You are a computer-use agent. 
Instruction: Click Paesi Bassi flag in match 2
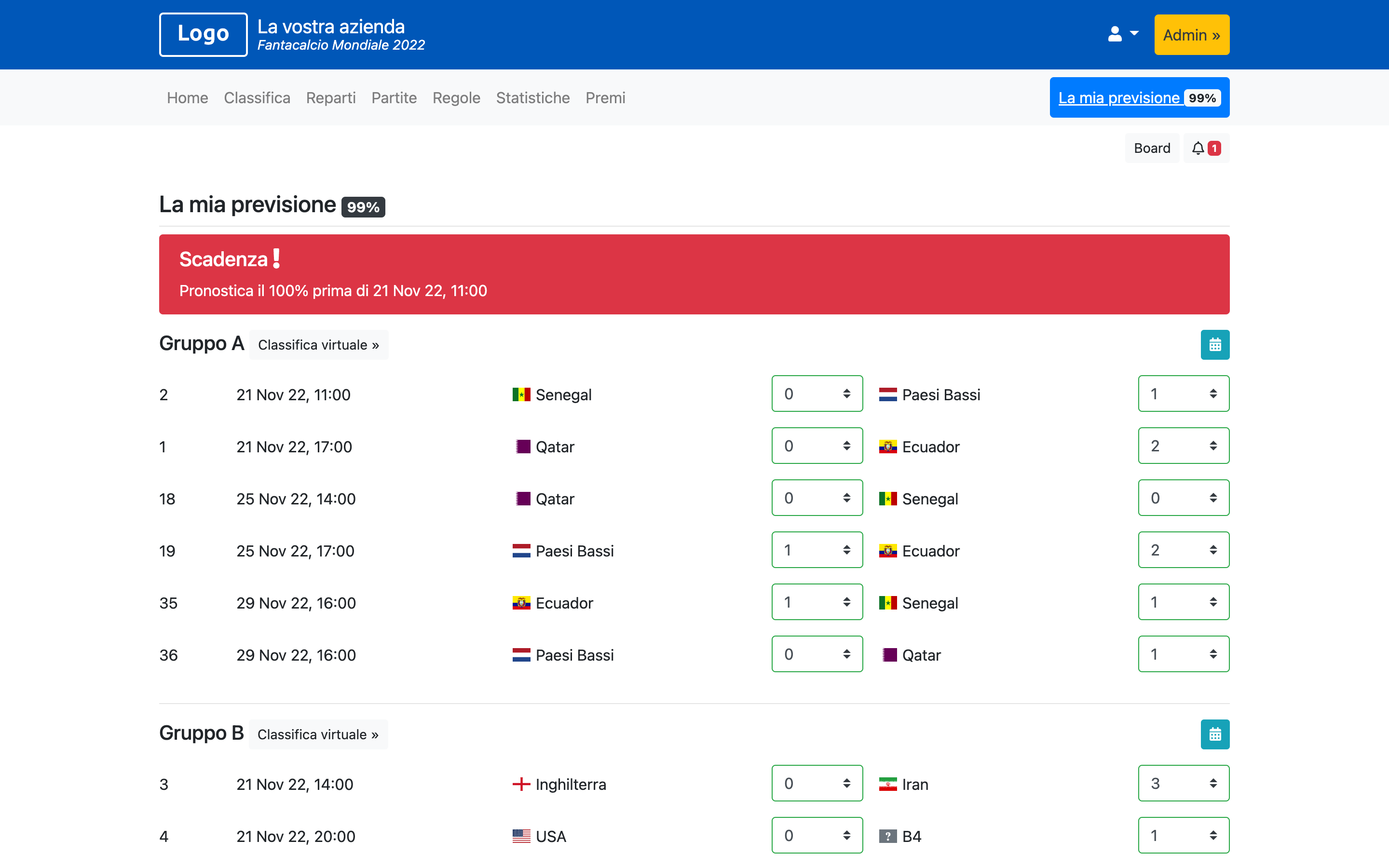click(x=888, y=394)
